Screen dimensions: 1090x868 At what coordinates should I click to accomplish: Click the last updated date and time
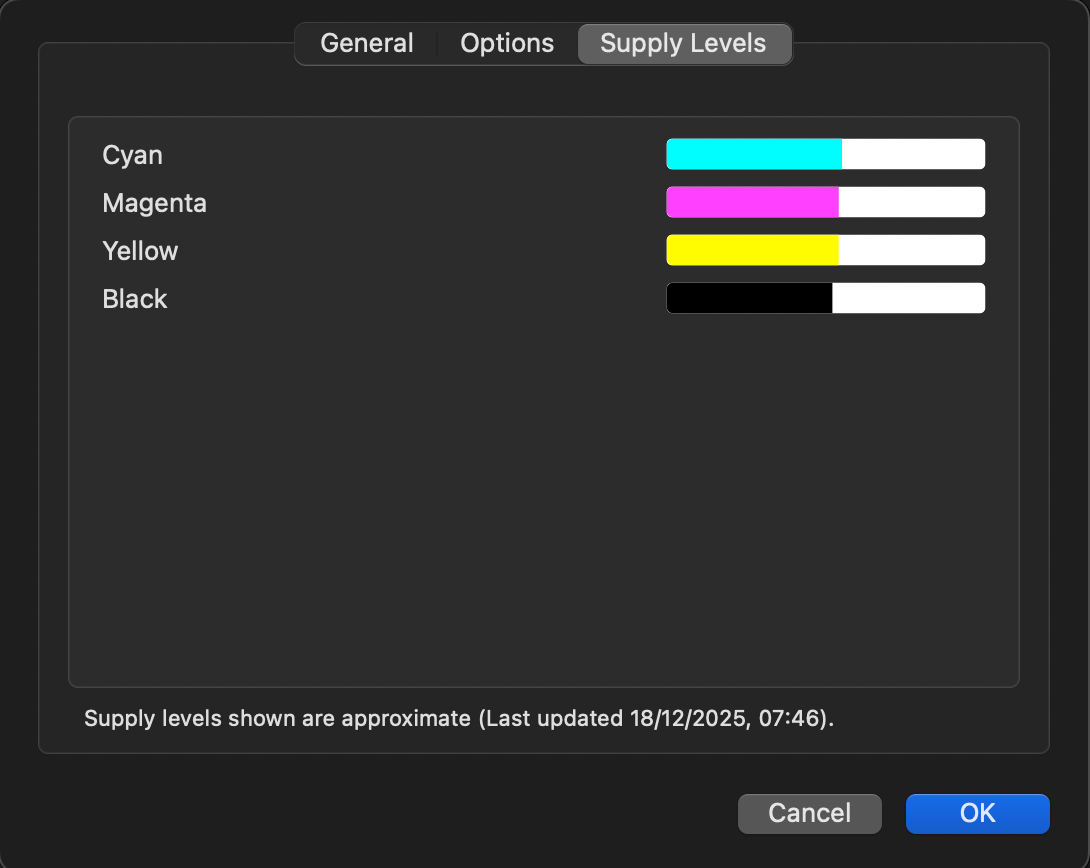tap(729, 718)
